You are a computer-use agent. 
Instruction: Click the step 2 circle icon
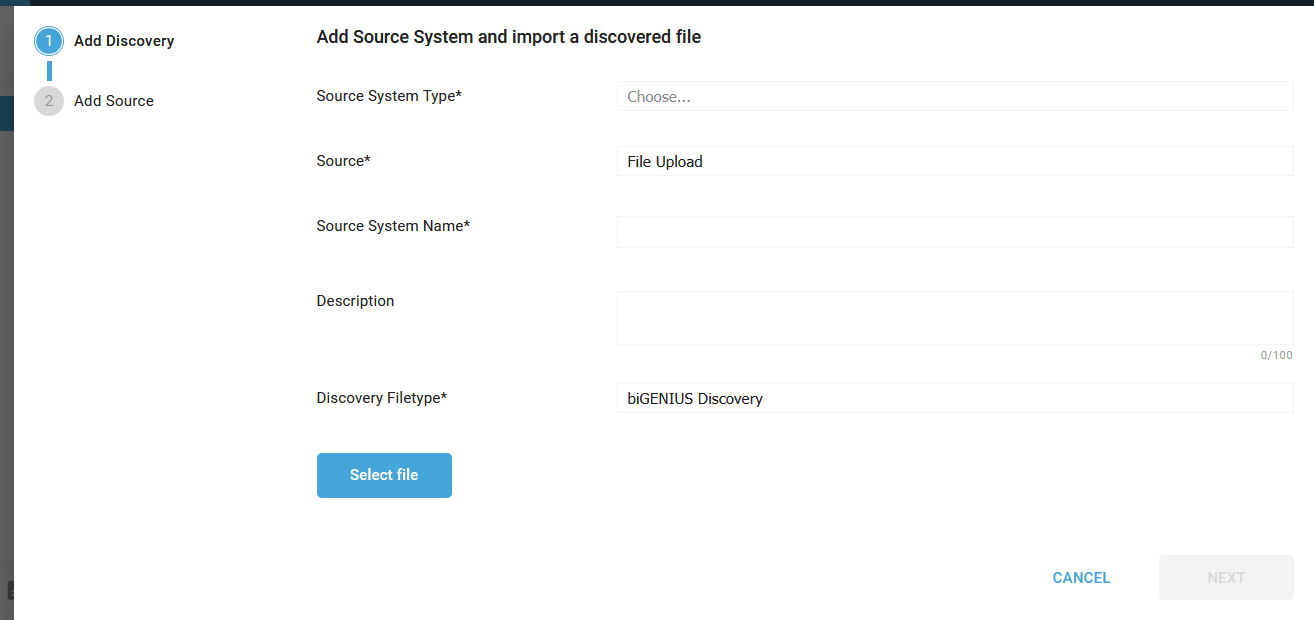[x=48, y=101]
